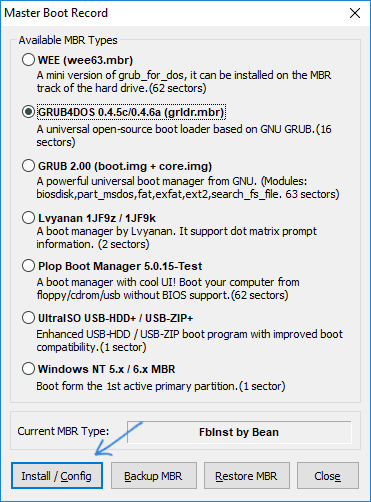371x502 pixels.
Task: Click the GRUB 2.00 modules description text
Action: pyautogui.click(x=188, y=188)
